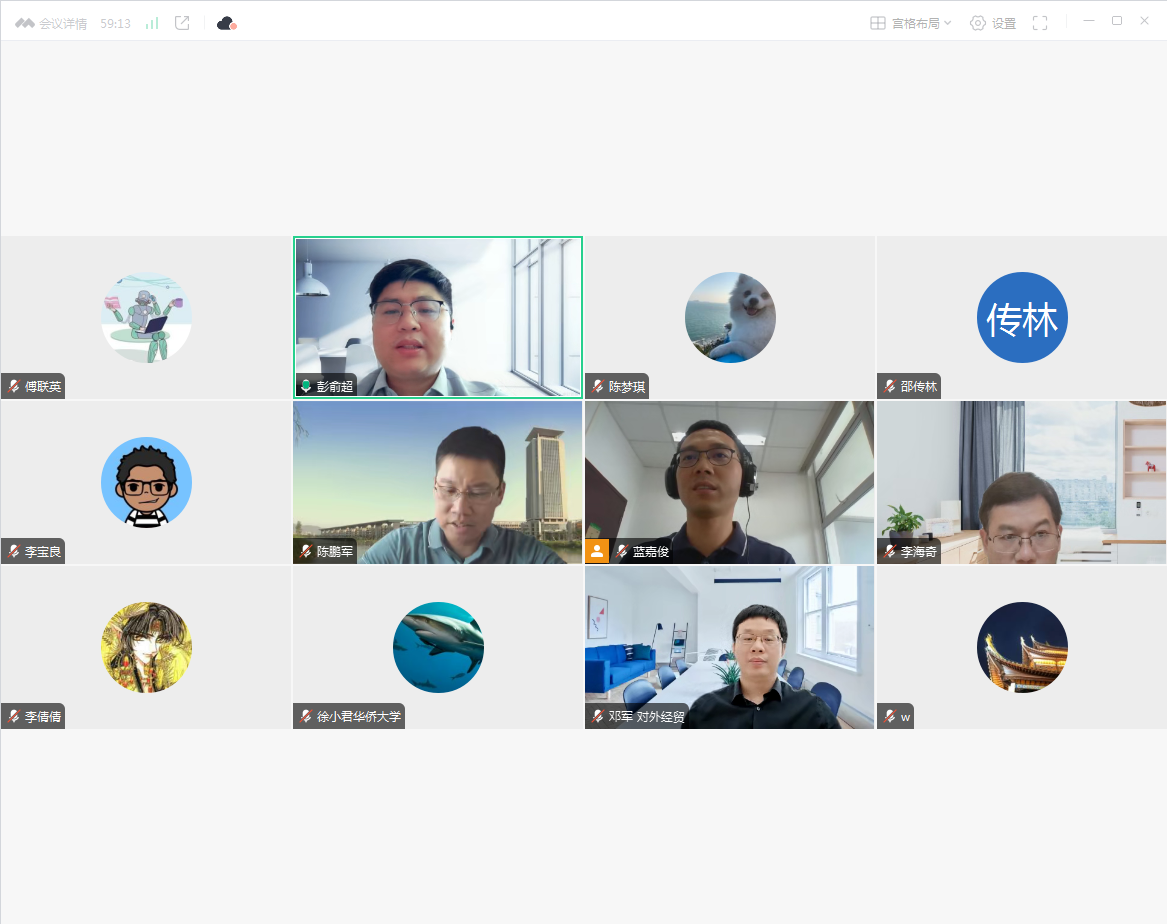This screenshot has height=924, width=1167.
Task: Enter fullscreen with the brackets icon
Action: [1040, 23]
